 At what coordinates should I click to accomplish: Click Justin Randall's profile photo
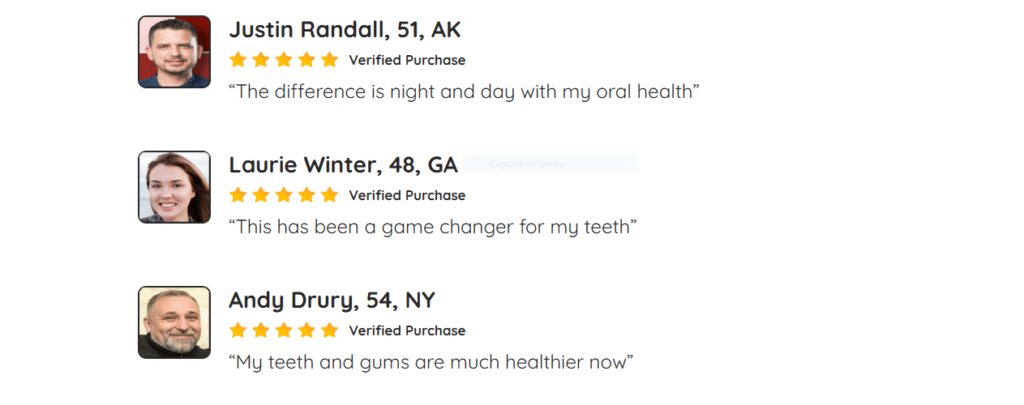(174, 52)
